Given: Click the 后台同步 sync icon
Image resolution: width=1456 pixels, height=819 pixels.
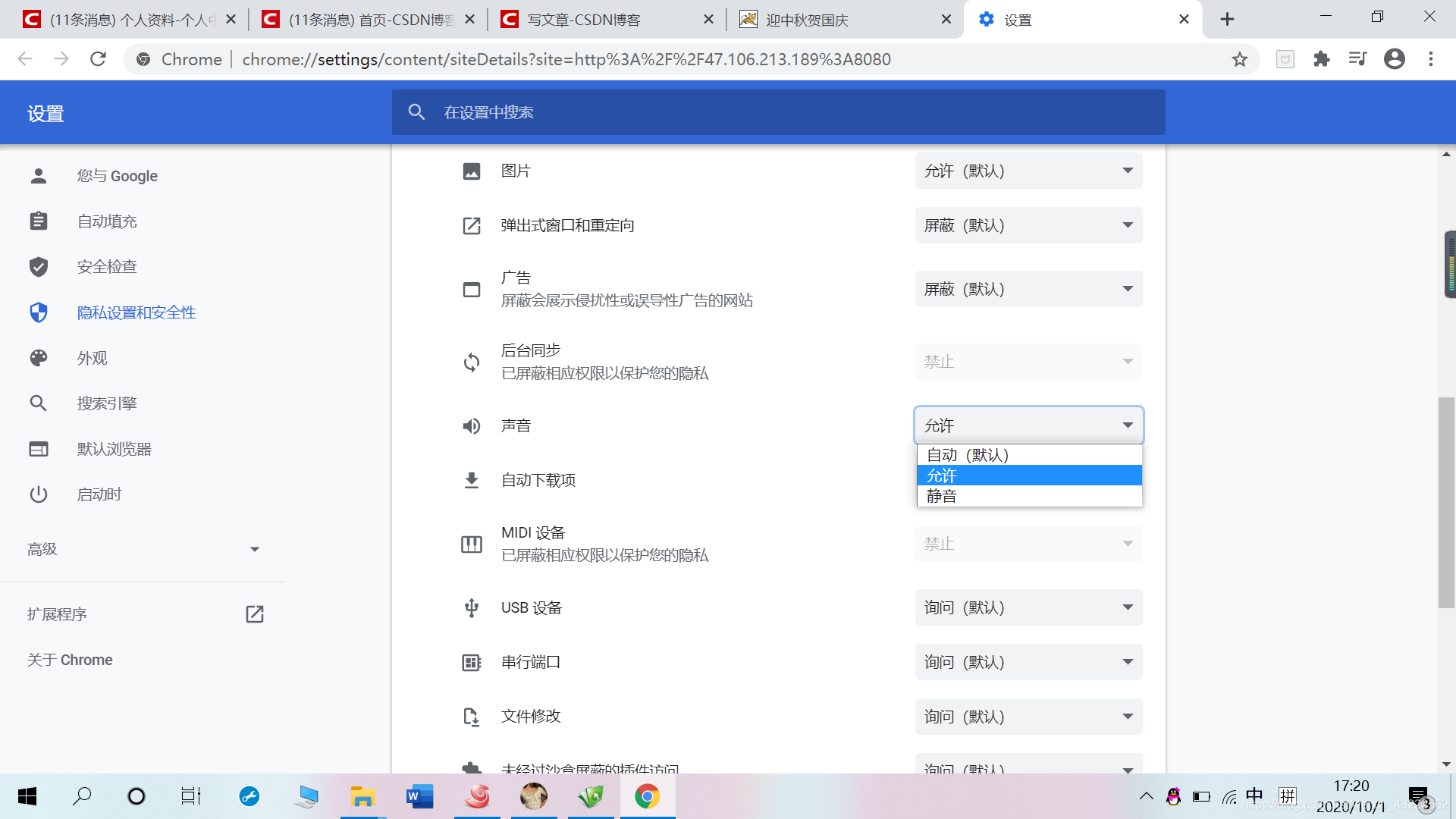Looking at the screenshot, I should [x=471, y=362].
